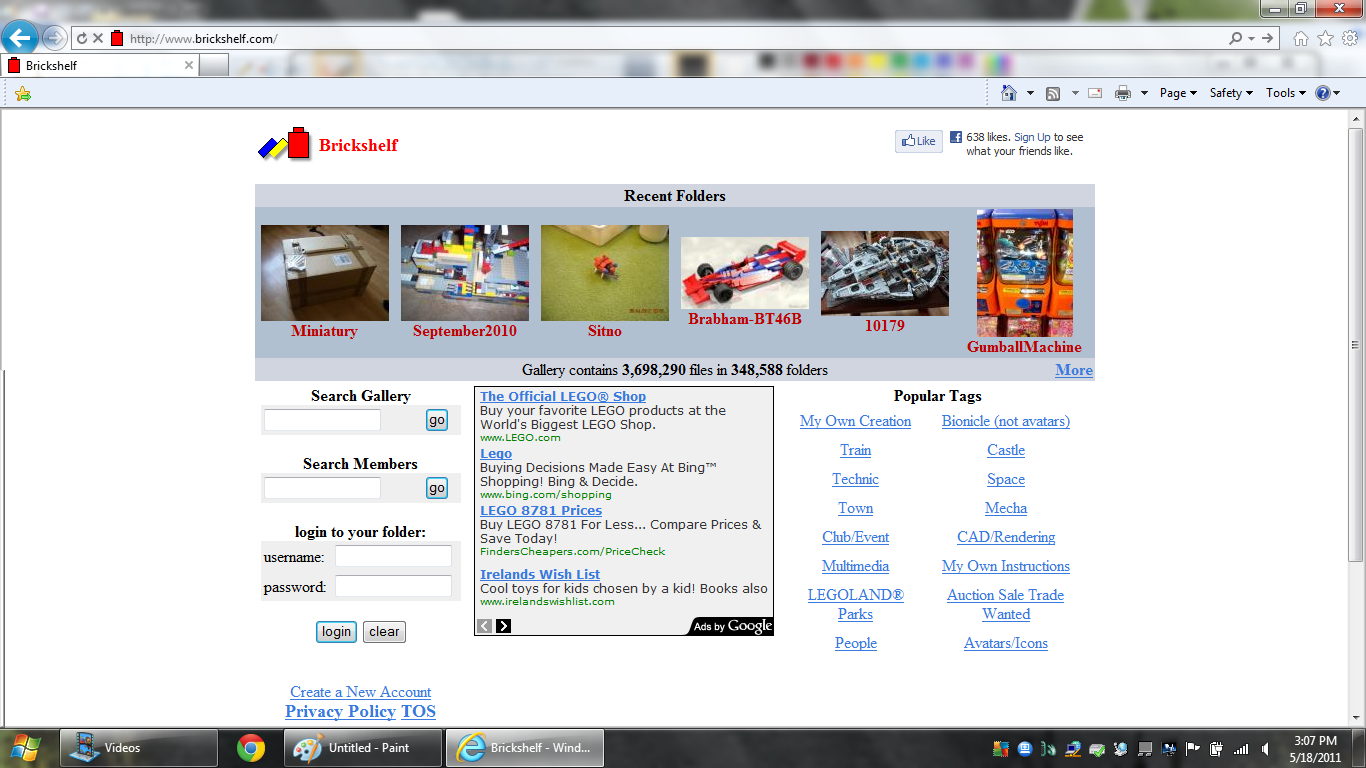Click go button for Search Members
Image resolution: width=1366 pixels, height=768 pixels.
(x=437, y=488)
